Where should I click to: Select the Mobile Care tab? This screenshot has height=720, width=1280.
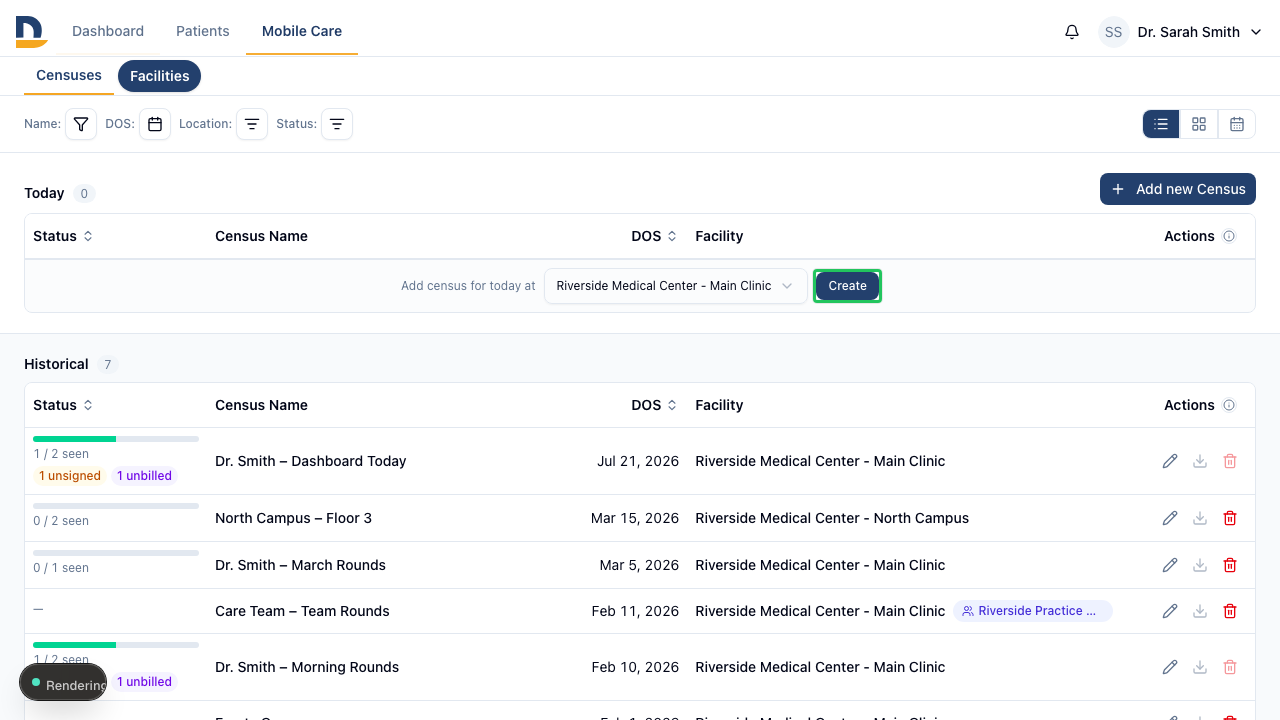302,31
